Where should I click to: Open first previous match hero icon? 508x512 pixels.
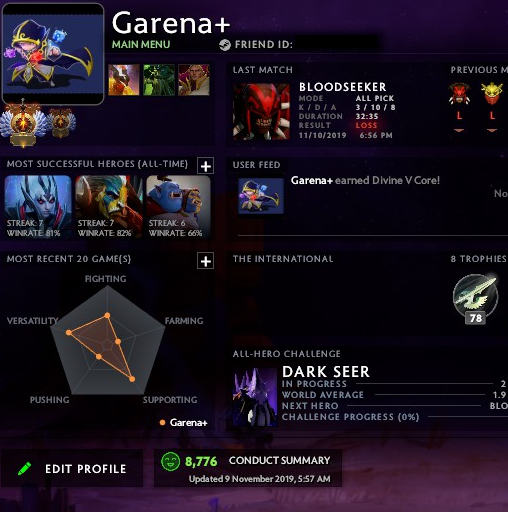(x=459, y=94)
